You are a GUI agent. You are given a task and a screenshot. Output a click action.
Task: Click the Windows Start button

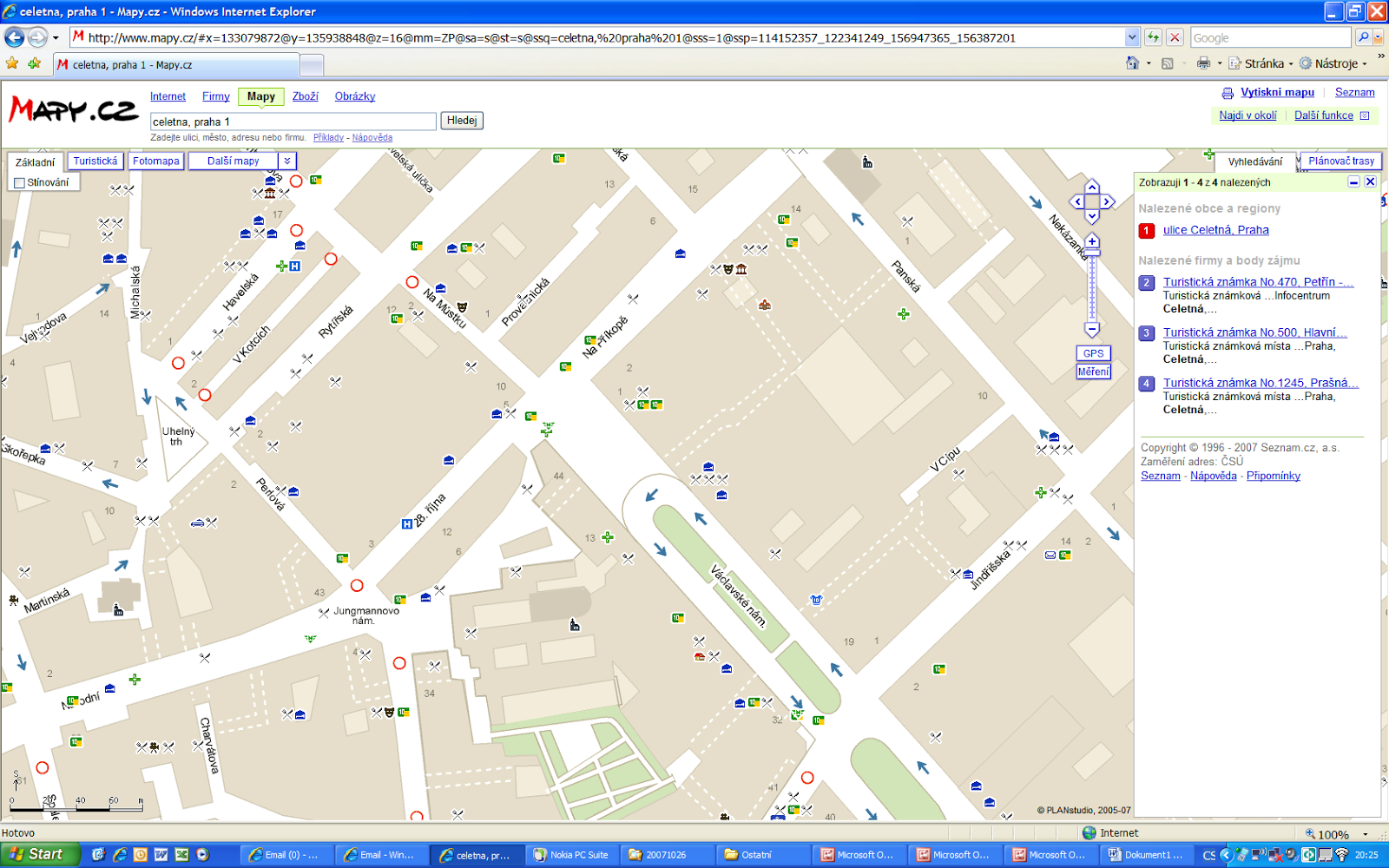40,854
